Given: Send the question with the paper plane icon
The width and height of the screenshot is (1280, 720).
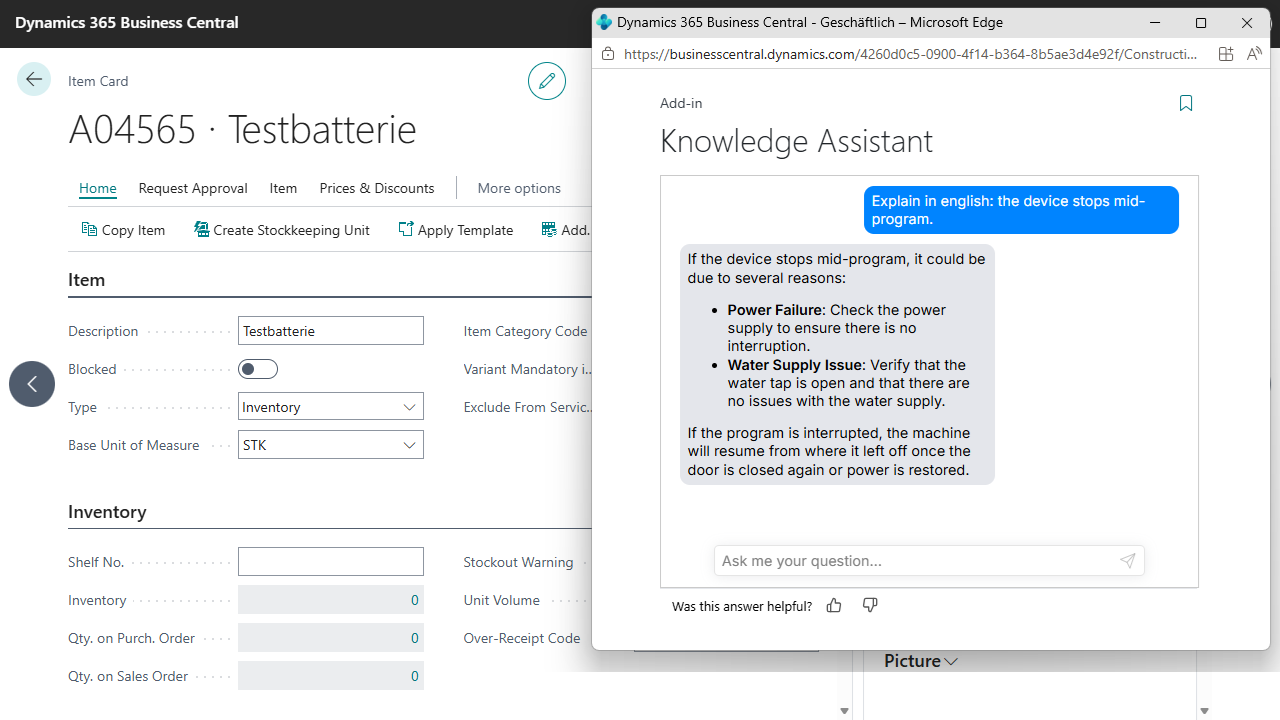Looking at the screenshot, I should (1128, 561).
